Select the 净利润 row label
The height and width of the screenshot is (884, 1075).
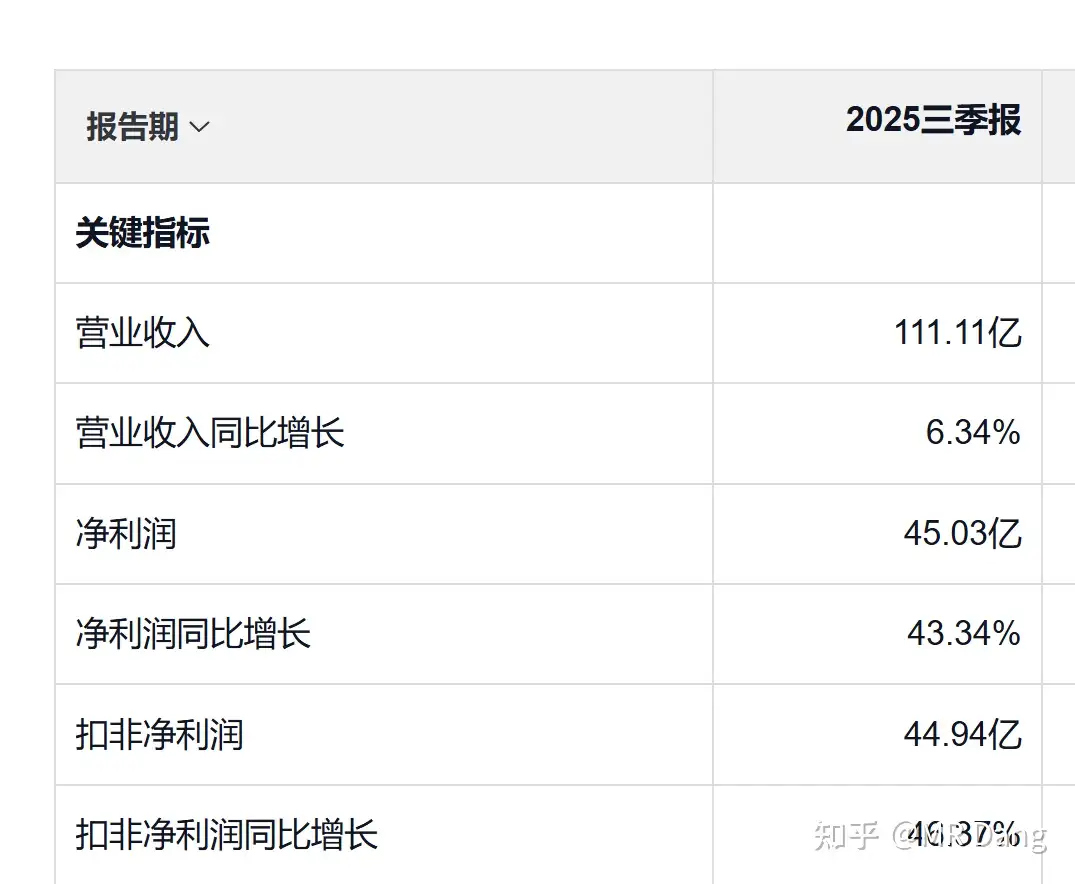(126, 534)
